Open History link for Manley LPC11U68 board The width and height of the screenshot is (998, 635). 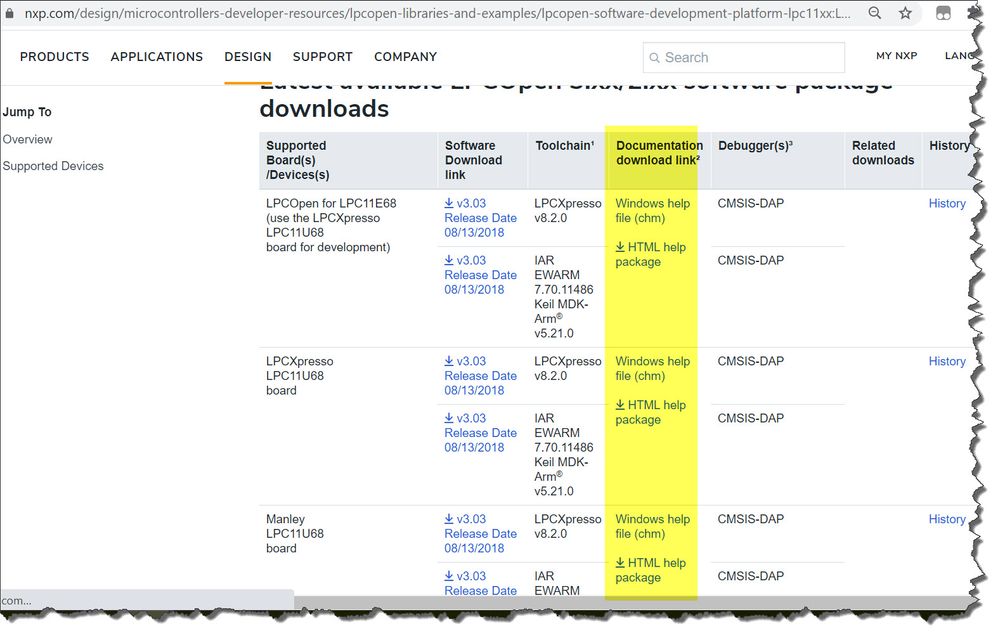click(x=947, y=519)
